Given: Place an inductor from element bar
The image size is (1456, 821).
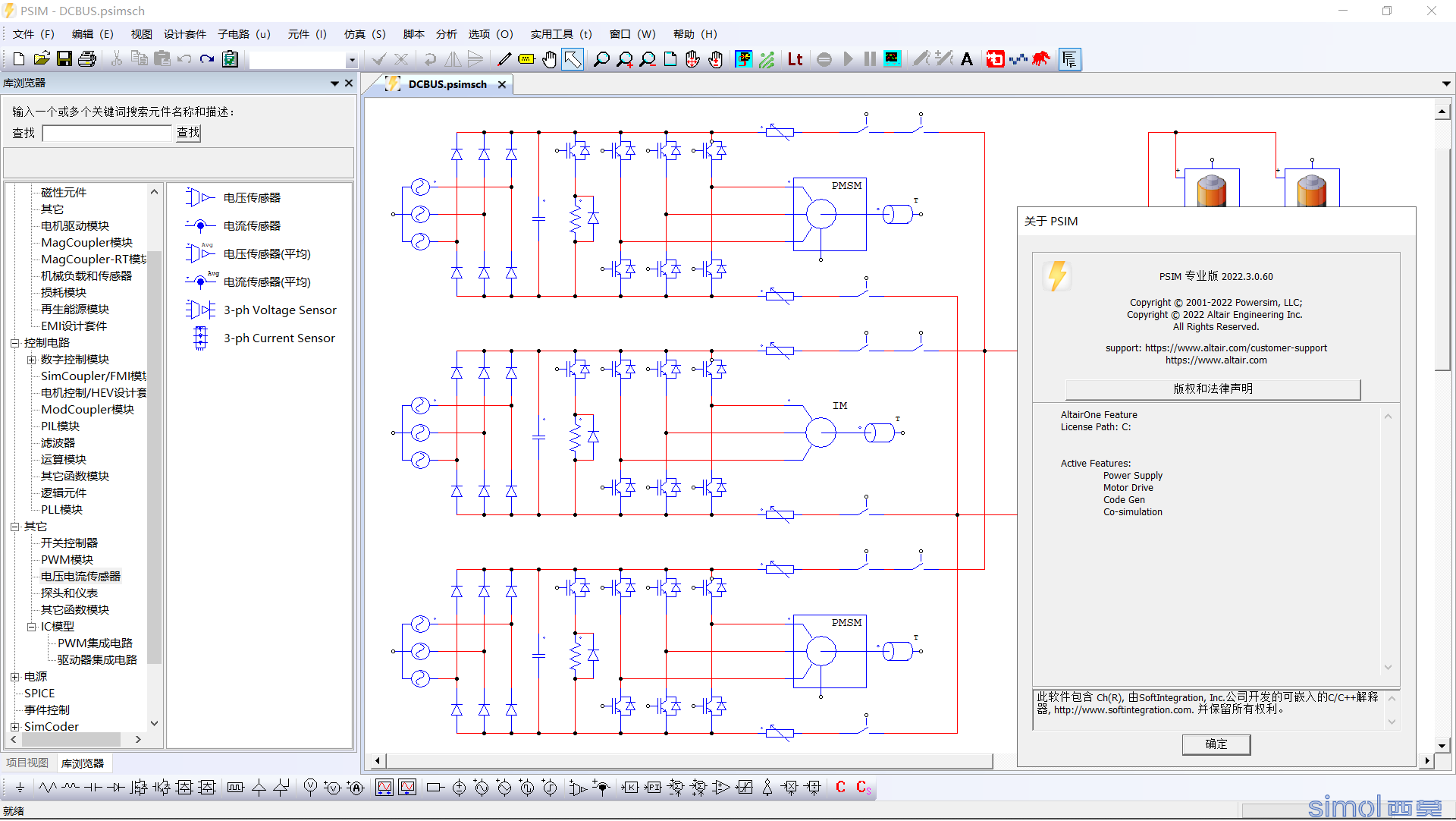Looking at the screenshot, I should click(x=71, y=788).
